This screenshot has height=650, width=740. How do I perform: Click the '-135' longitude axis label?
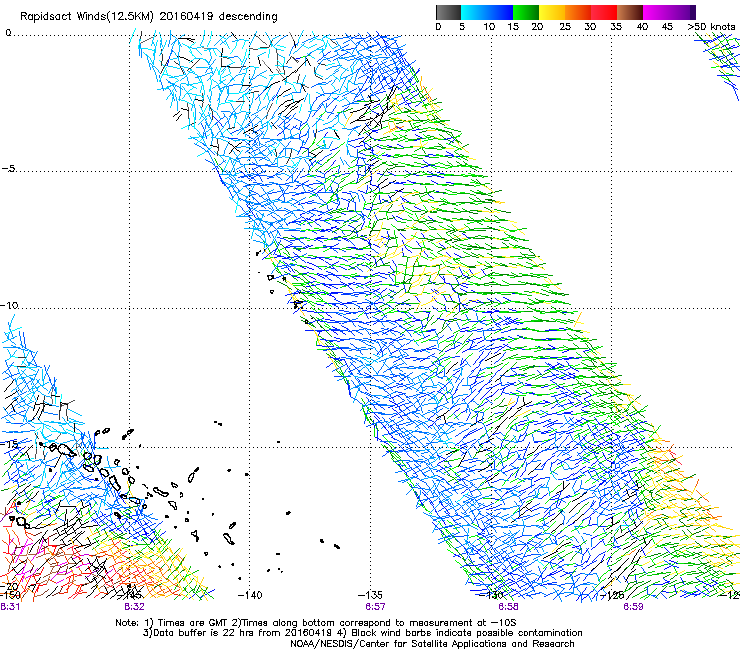point(370,595)
